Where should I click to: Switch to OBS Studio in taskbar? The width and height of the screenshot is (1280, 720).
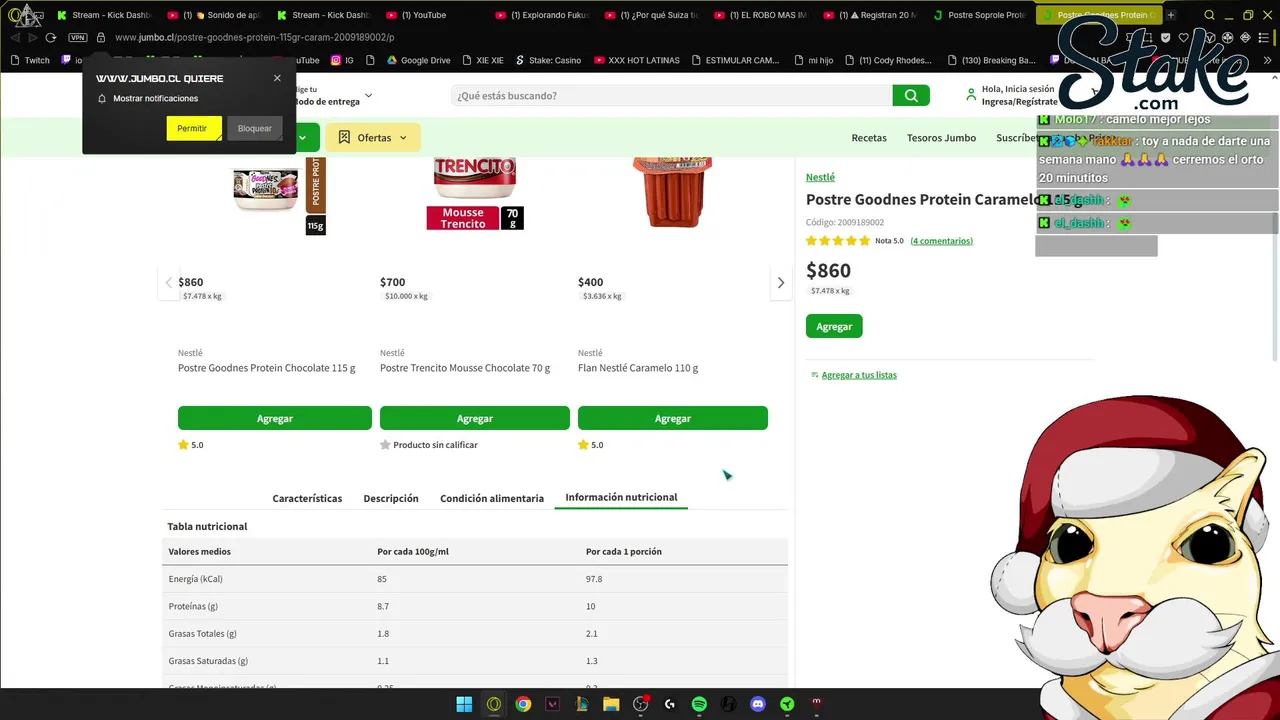pos(641,704)
